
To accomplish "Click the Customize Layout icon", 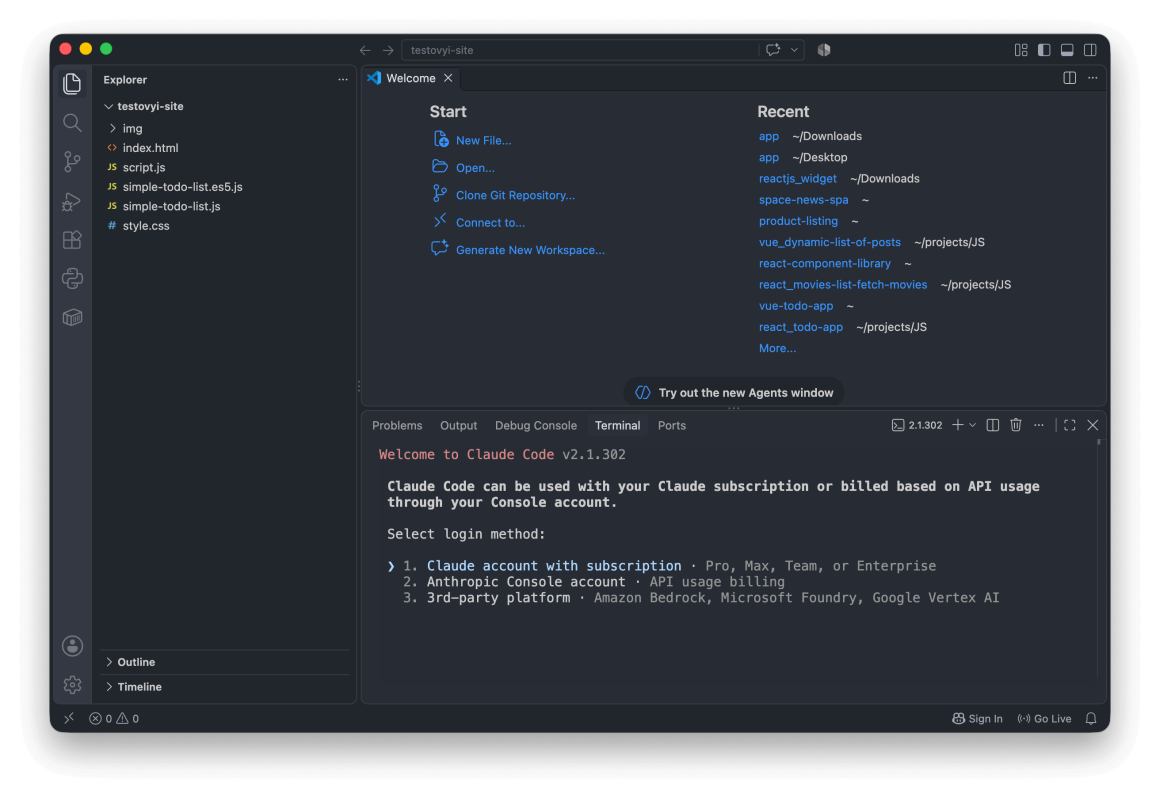I will [1021, 50].
